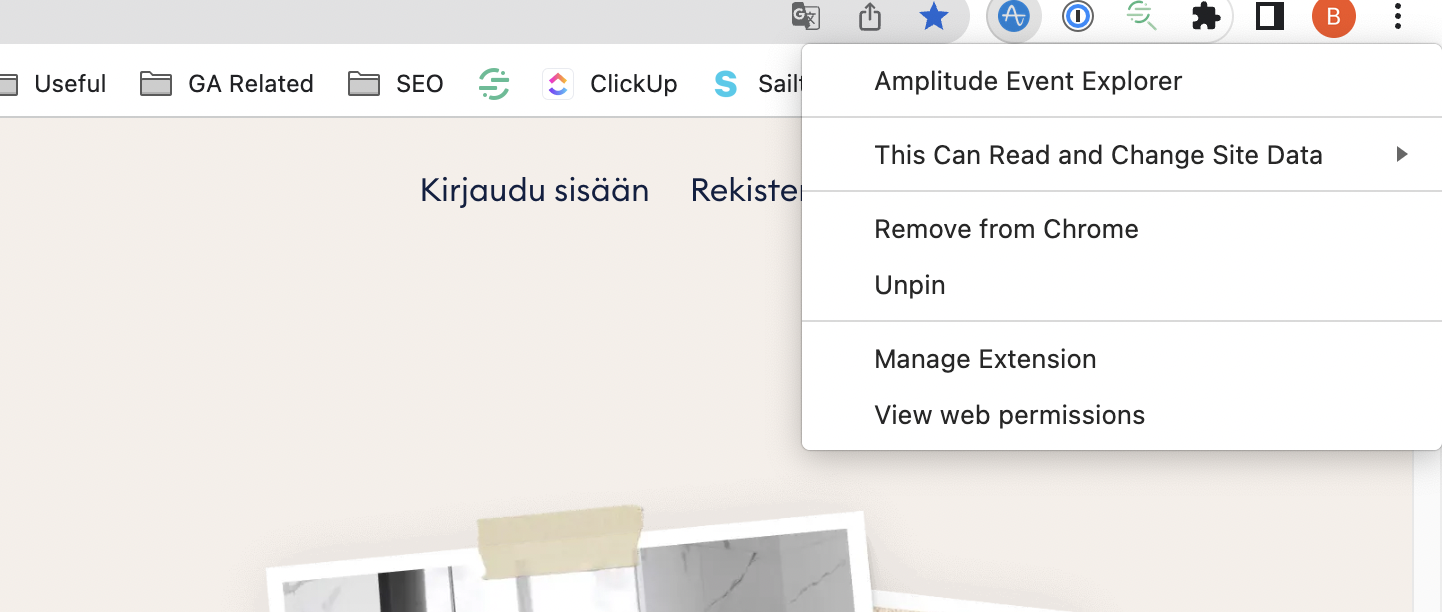Open the GA Related bookmarks folder
Screen dimensions: 1442x612
(x=227, y=84)
